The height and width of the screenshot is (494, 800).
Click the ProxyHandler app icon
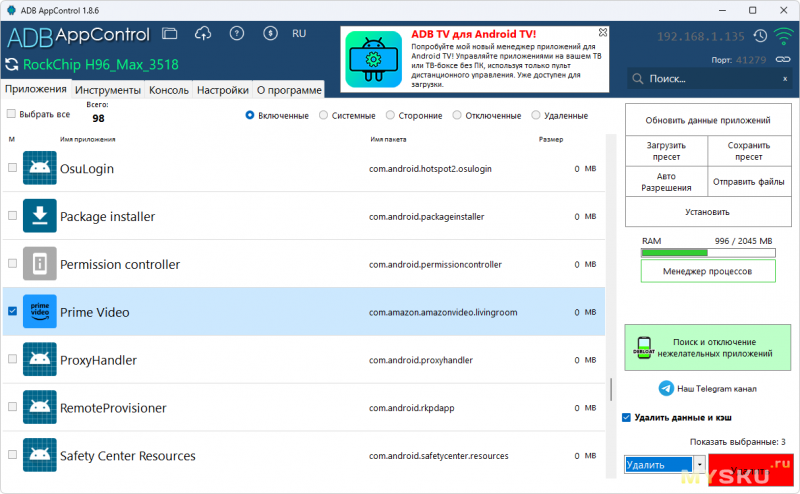(40, 359)
